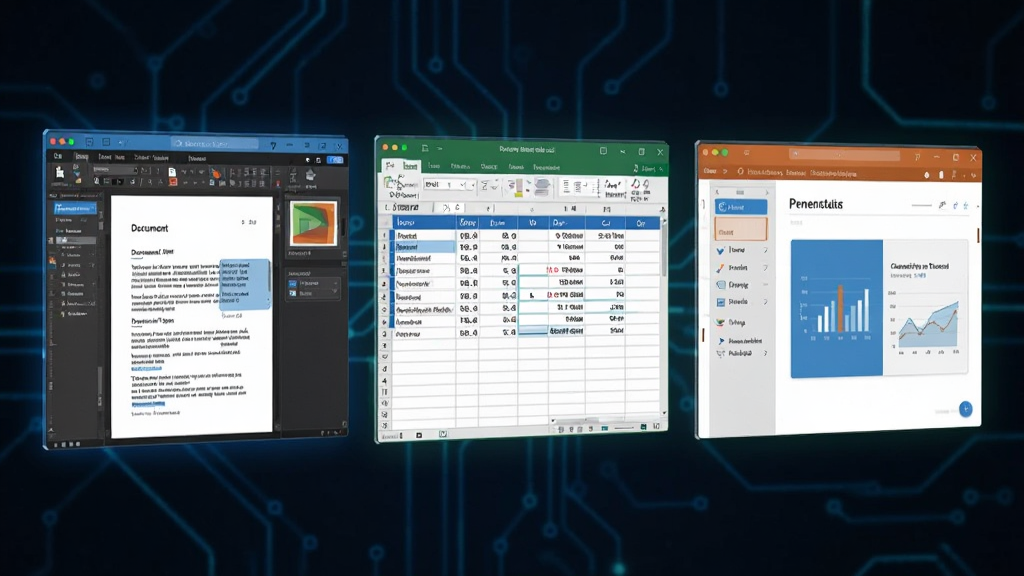Click the paste clipboard icon in dark document ribbon
1024x576 pixels.
point(60,172)
